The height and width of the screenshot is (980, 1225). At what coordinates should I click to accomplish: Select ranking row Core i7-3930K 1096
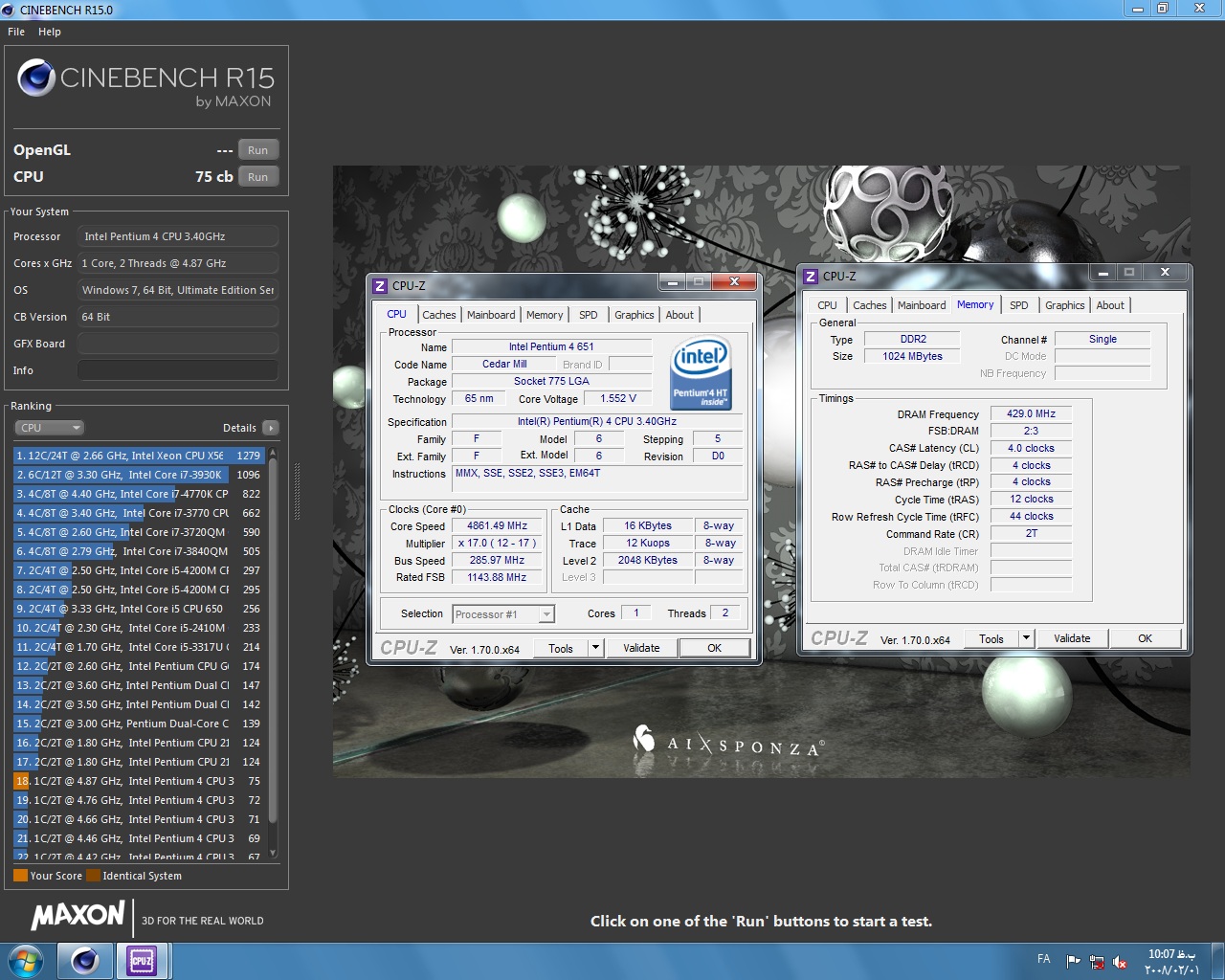coord(139,475)
